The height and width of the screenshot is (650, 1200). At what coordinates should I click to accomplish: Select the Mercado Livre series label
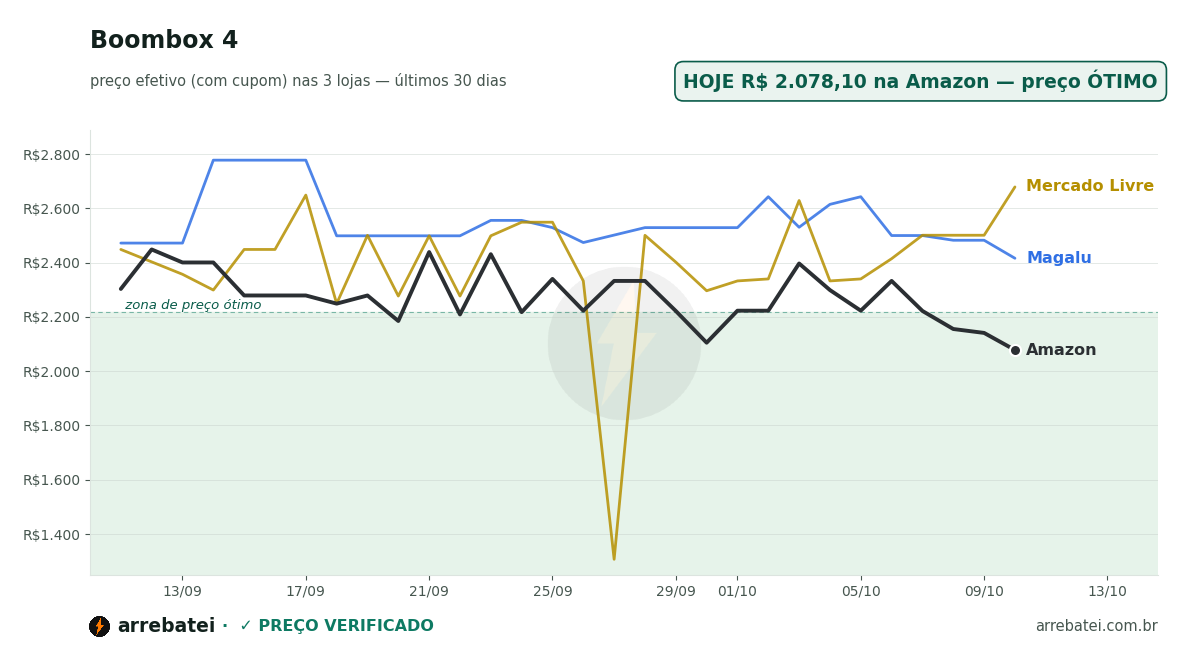(x=1090, y=186)
